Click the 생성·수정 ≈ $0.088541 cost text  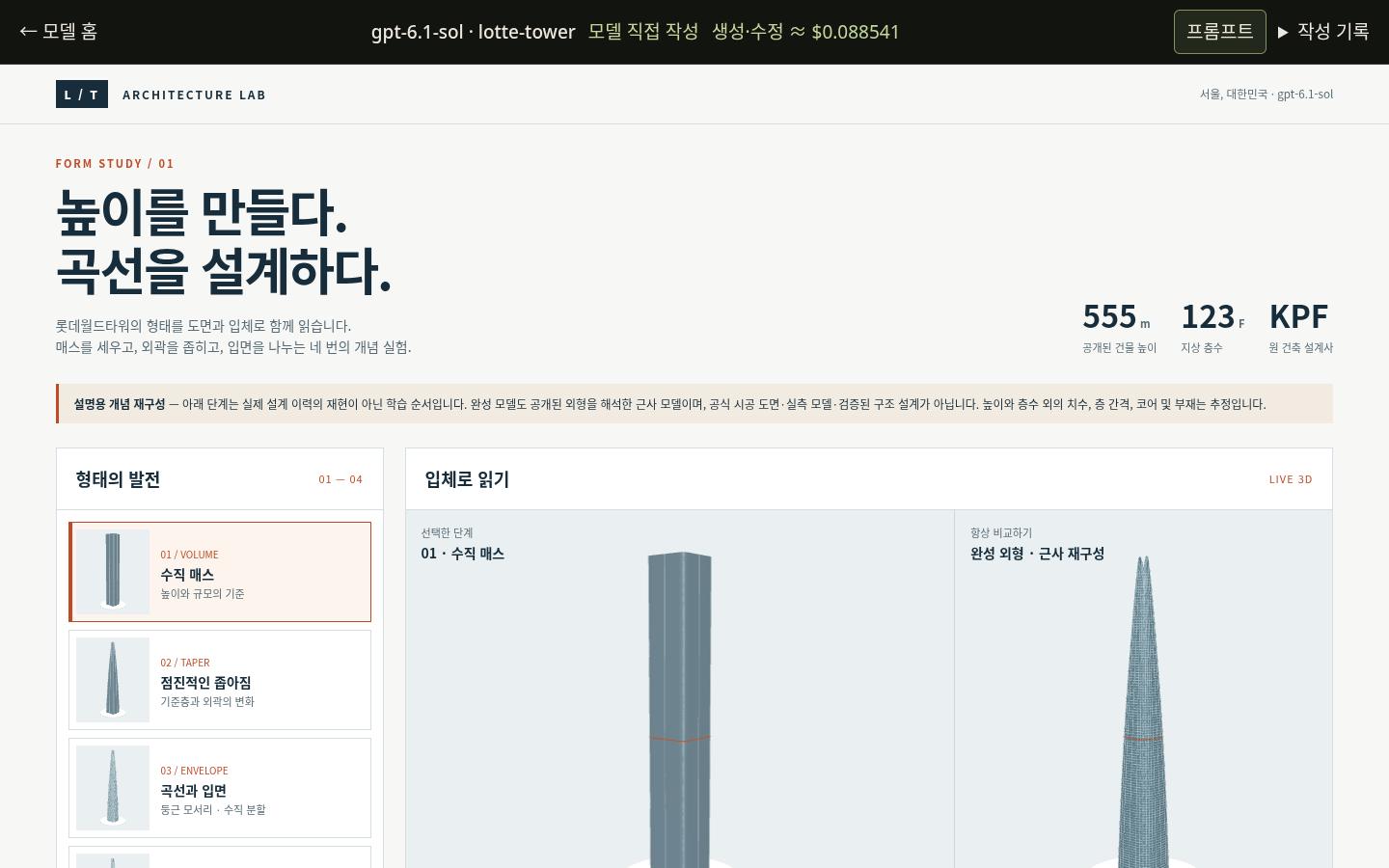pyautogui.click(x=805, y=32)
